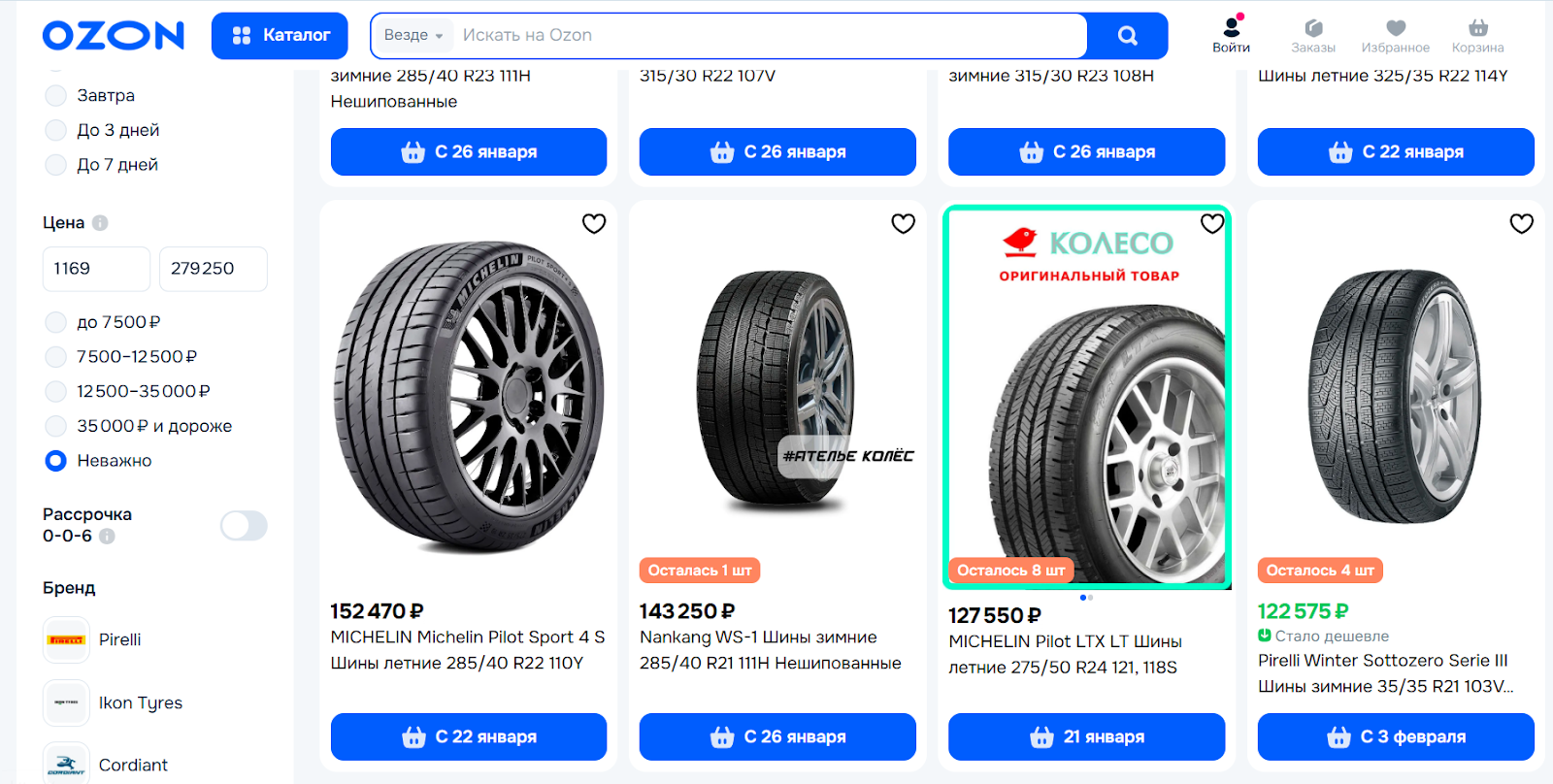Click the price info icon next to Цена
This screenshot has width=1553, height=784.
pyautogui.click(x=100, y=223)
